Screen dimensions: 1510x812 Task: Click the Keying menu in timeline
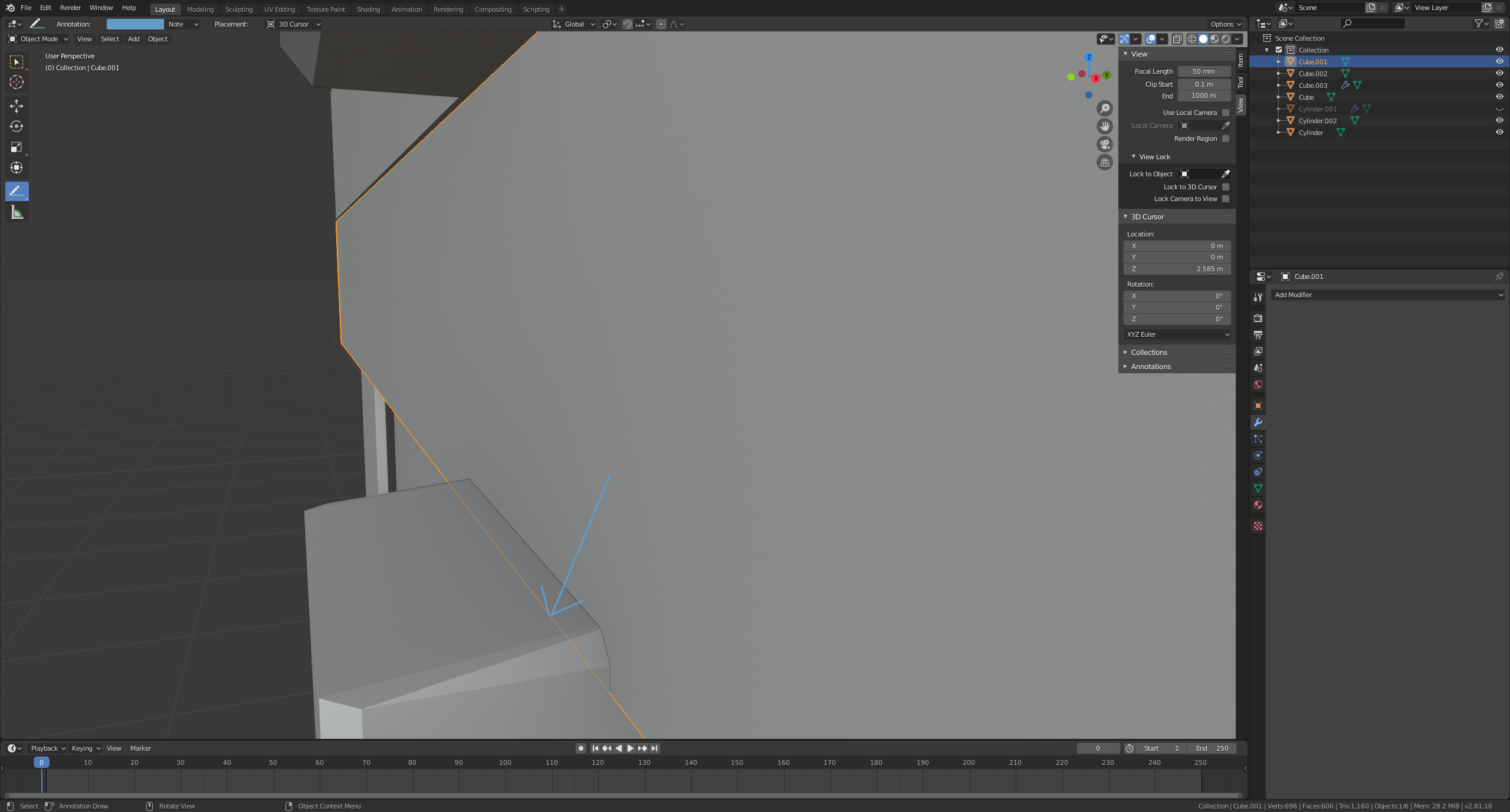[86, 748]
